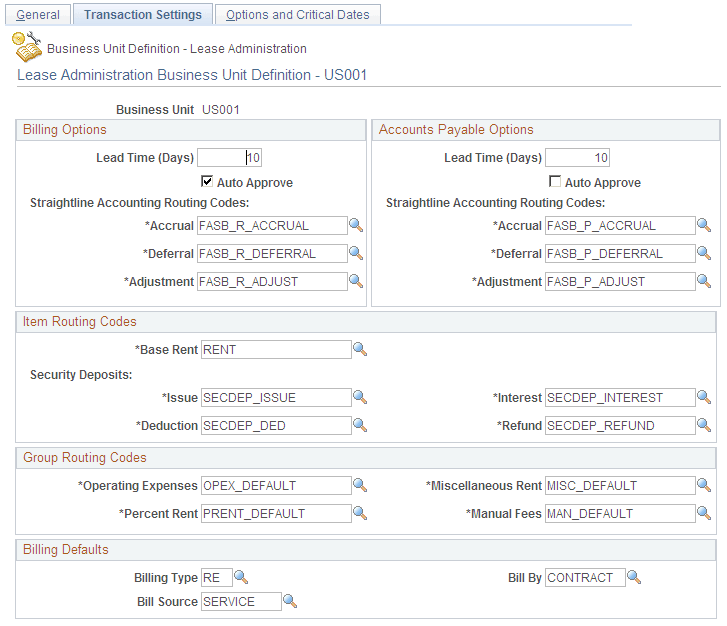Click the SECDEP_INTEREST input field
727x626 pixels.
coord(620,398)
